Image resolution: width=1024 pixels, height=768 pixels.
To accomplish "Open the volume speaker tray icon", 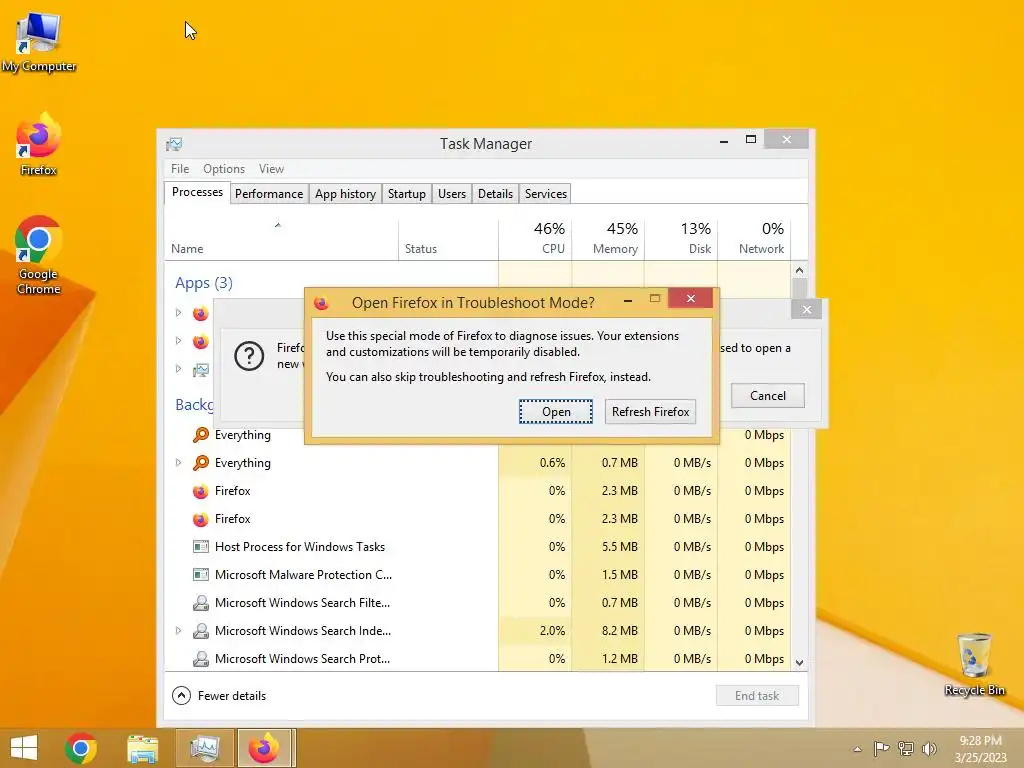I will [929, 748].
